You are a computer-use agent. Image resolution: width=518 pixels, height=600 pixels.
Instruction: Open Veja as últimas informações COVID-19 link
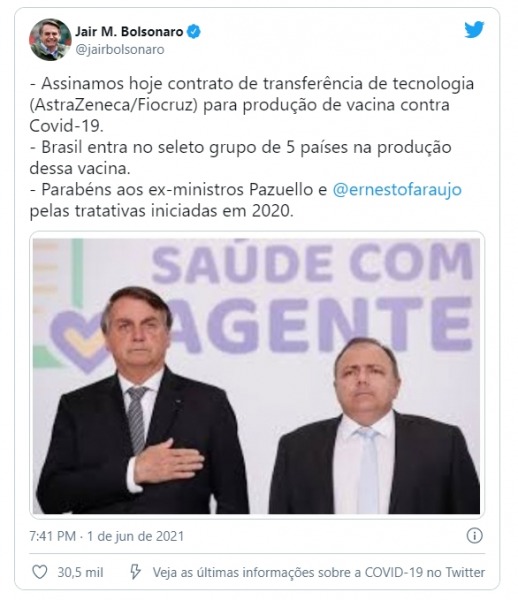click(x=319, y=572)
